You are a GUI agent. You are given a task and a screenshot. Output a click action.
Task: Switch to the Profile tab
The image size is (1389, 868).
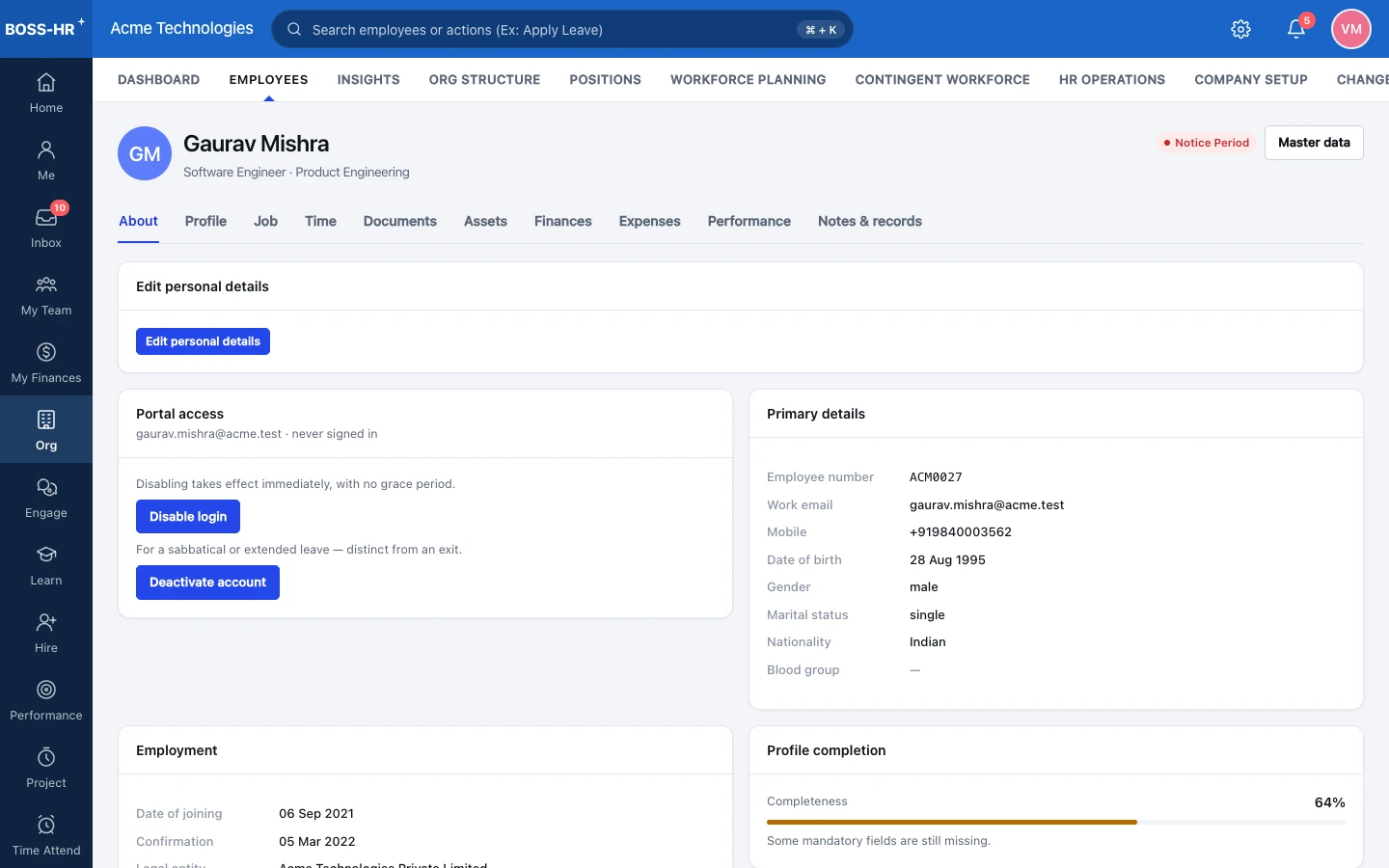[x=205, y=221]
